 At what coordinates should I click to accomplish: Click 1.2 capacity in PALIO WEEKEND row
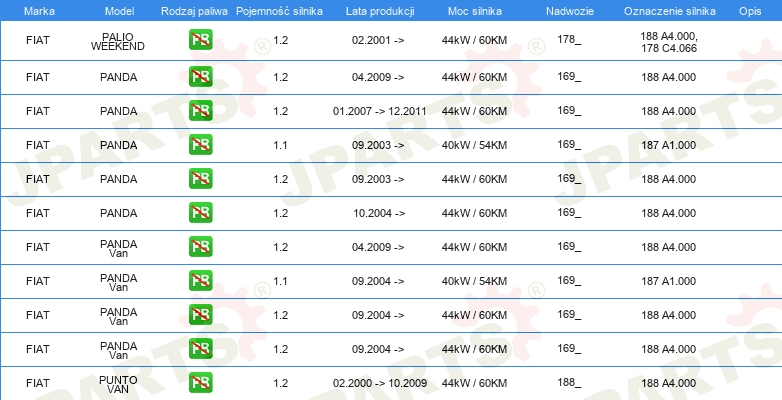click(280, 40)
